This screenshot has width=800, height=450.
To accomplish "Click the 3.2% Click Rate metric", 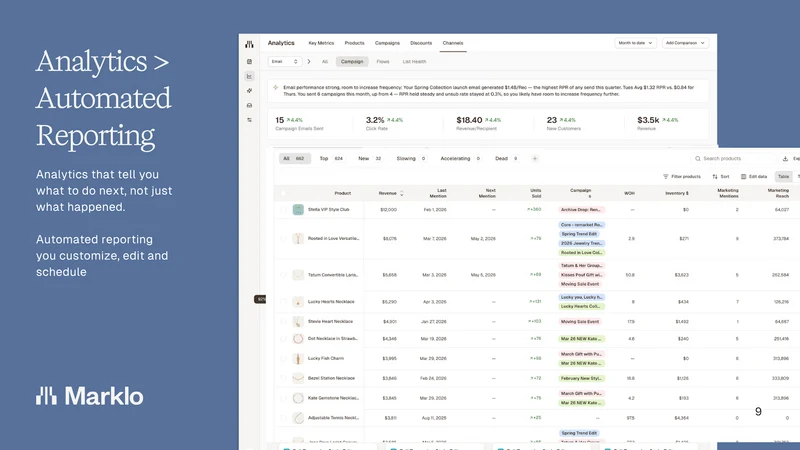I will (384, 123).
